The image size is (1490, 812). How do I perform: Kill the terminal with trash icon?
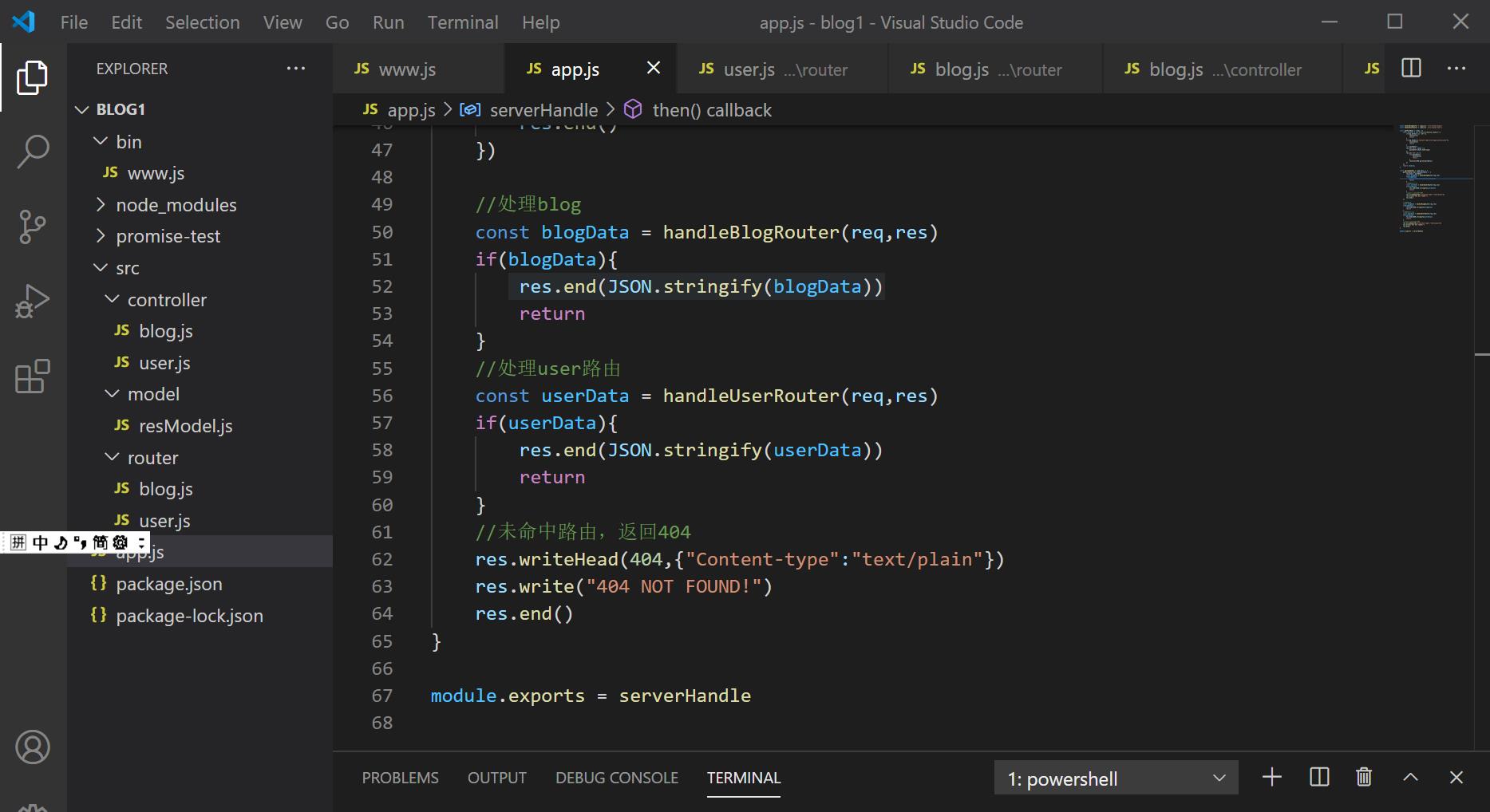point(1364,777)
